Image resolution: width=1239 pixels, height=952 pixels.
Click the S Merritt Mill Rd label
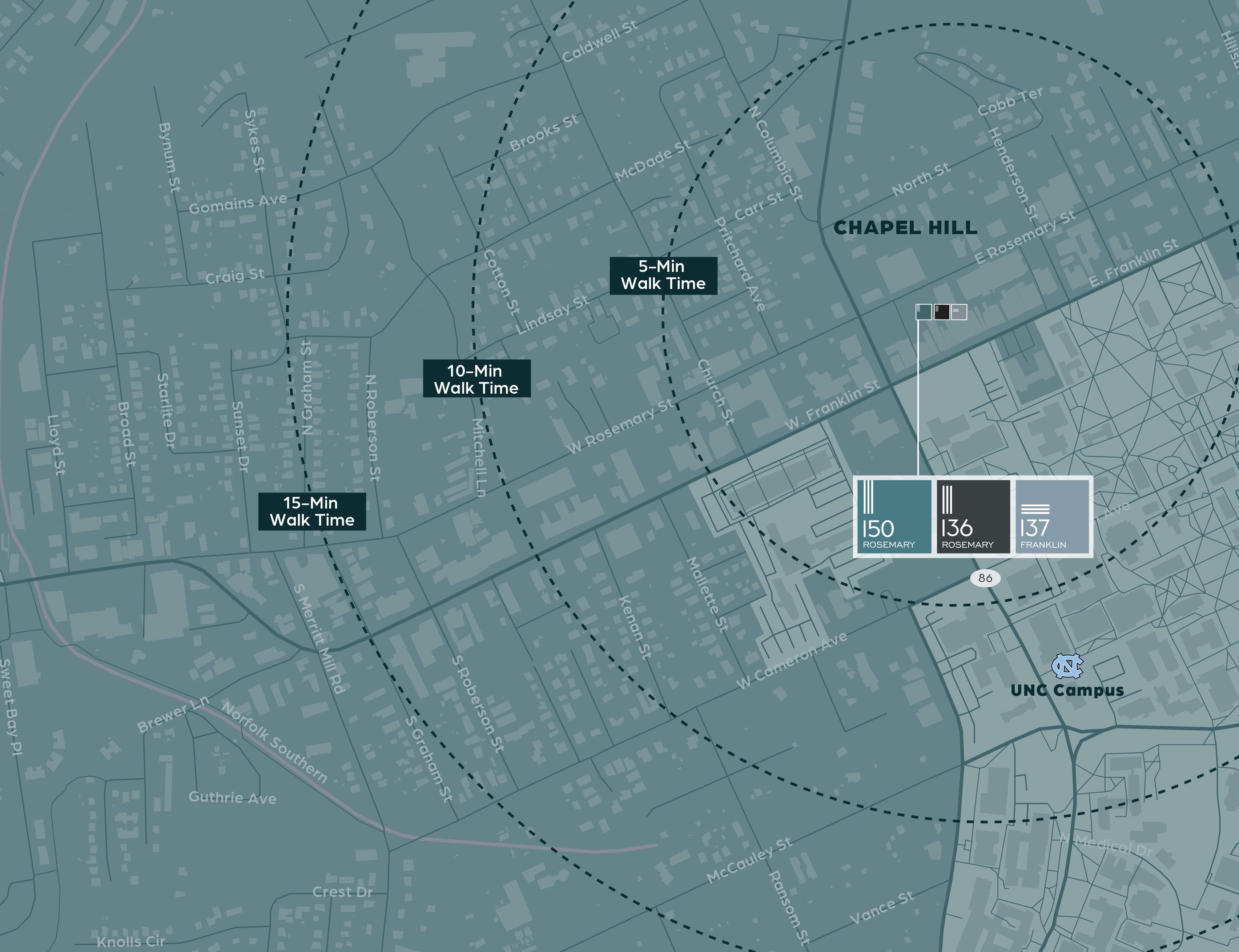(x=319, y=639)
